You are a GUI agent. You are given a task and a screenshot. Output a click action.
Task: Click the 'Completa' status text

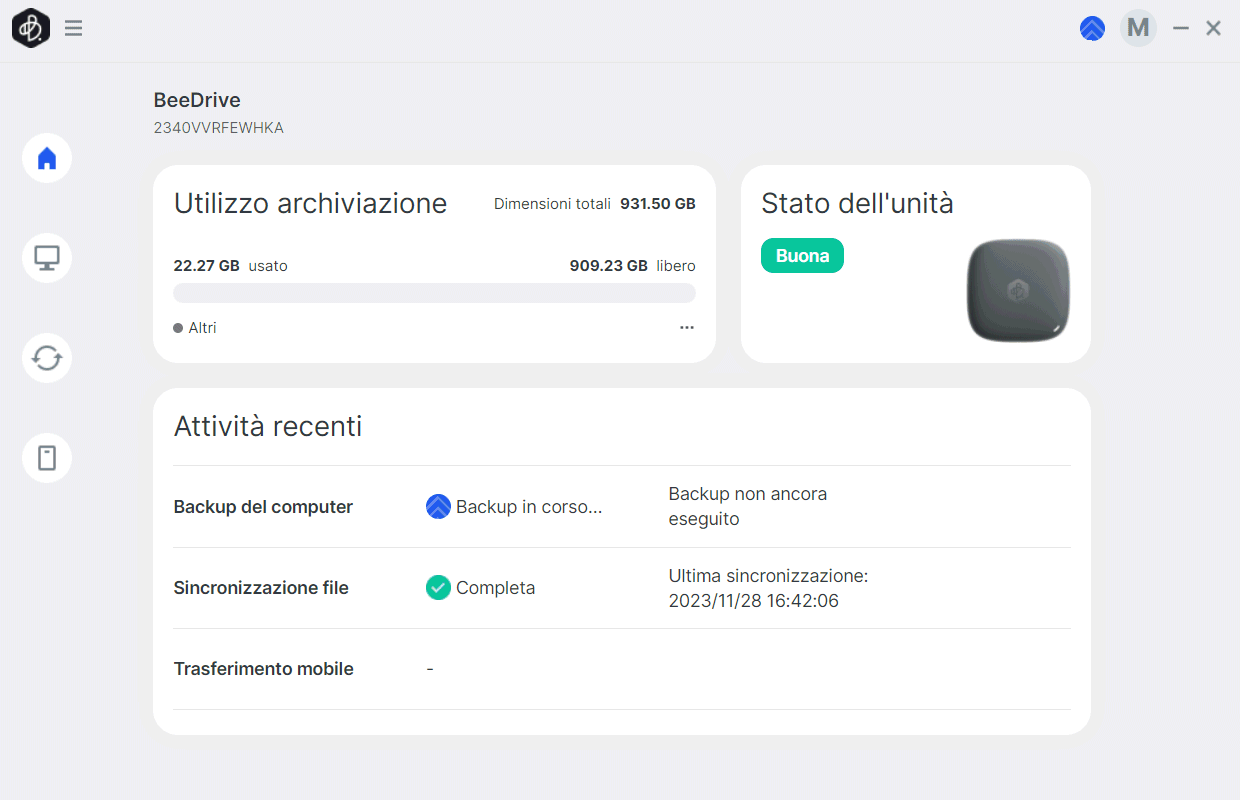coord(495,588)
